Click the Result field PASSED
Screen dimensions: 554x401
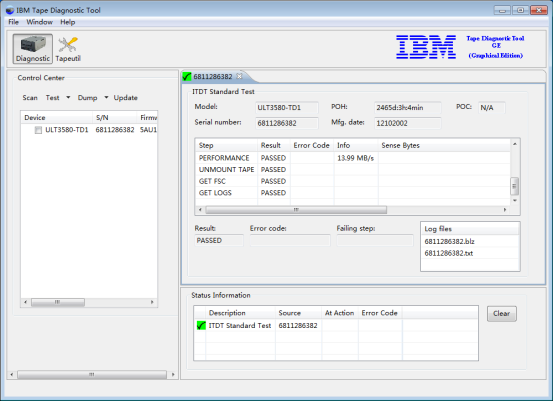click(x=219, y=241)
